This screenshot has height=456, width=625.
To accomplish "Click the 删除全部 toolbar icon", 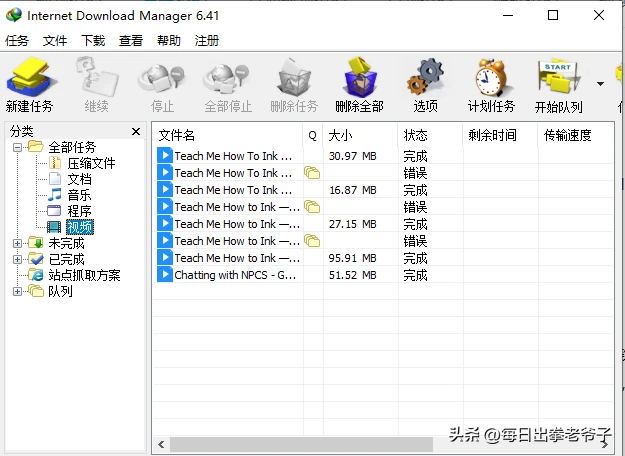I will [360, 77].
